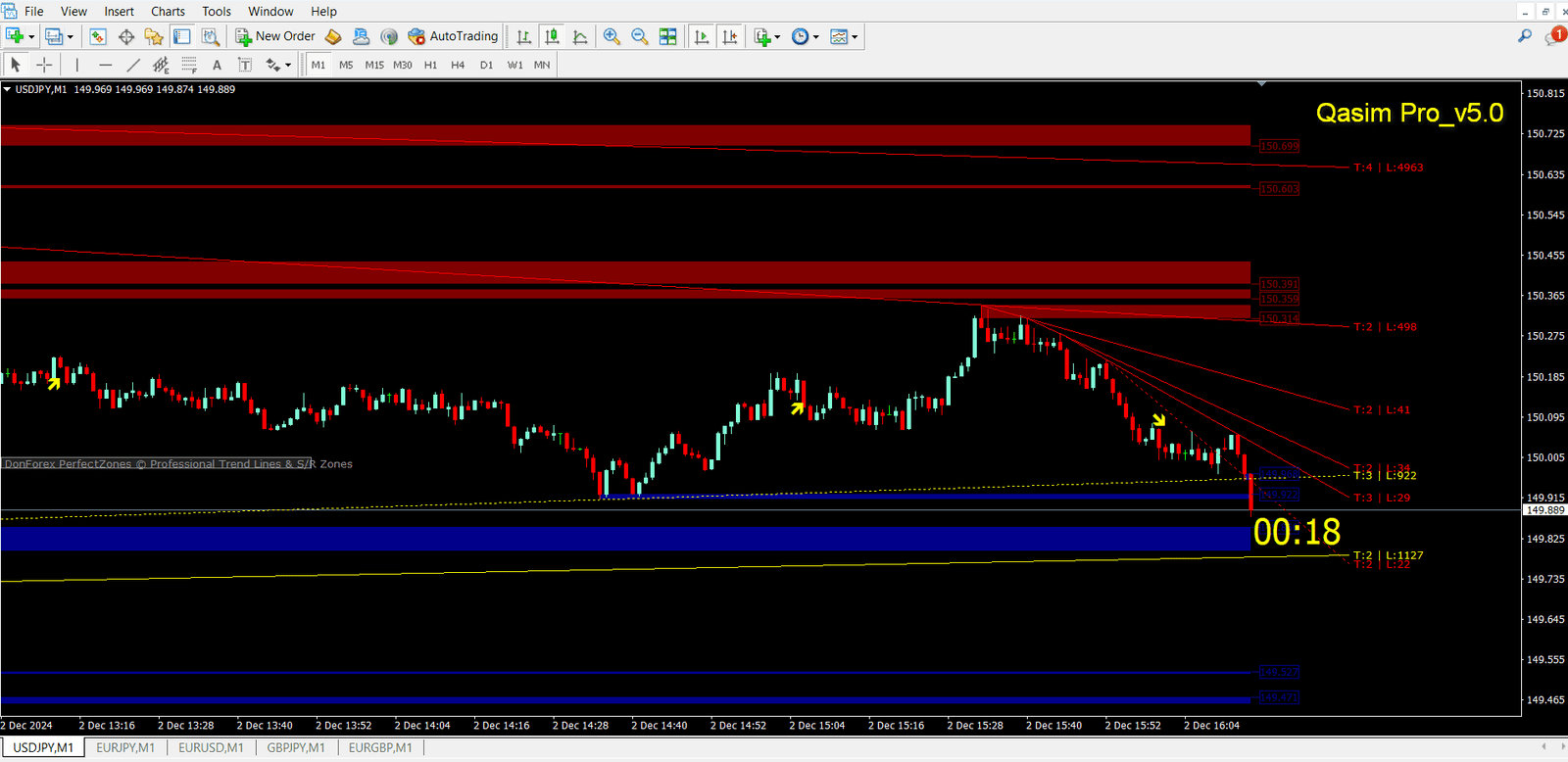Viewport: 1568px width, 762px height.
Task: Switch timeframe to D1
Action: pyautogui.click(x=486, y=65)
